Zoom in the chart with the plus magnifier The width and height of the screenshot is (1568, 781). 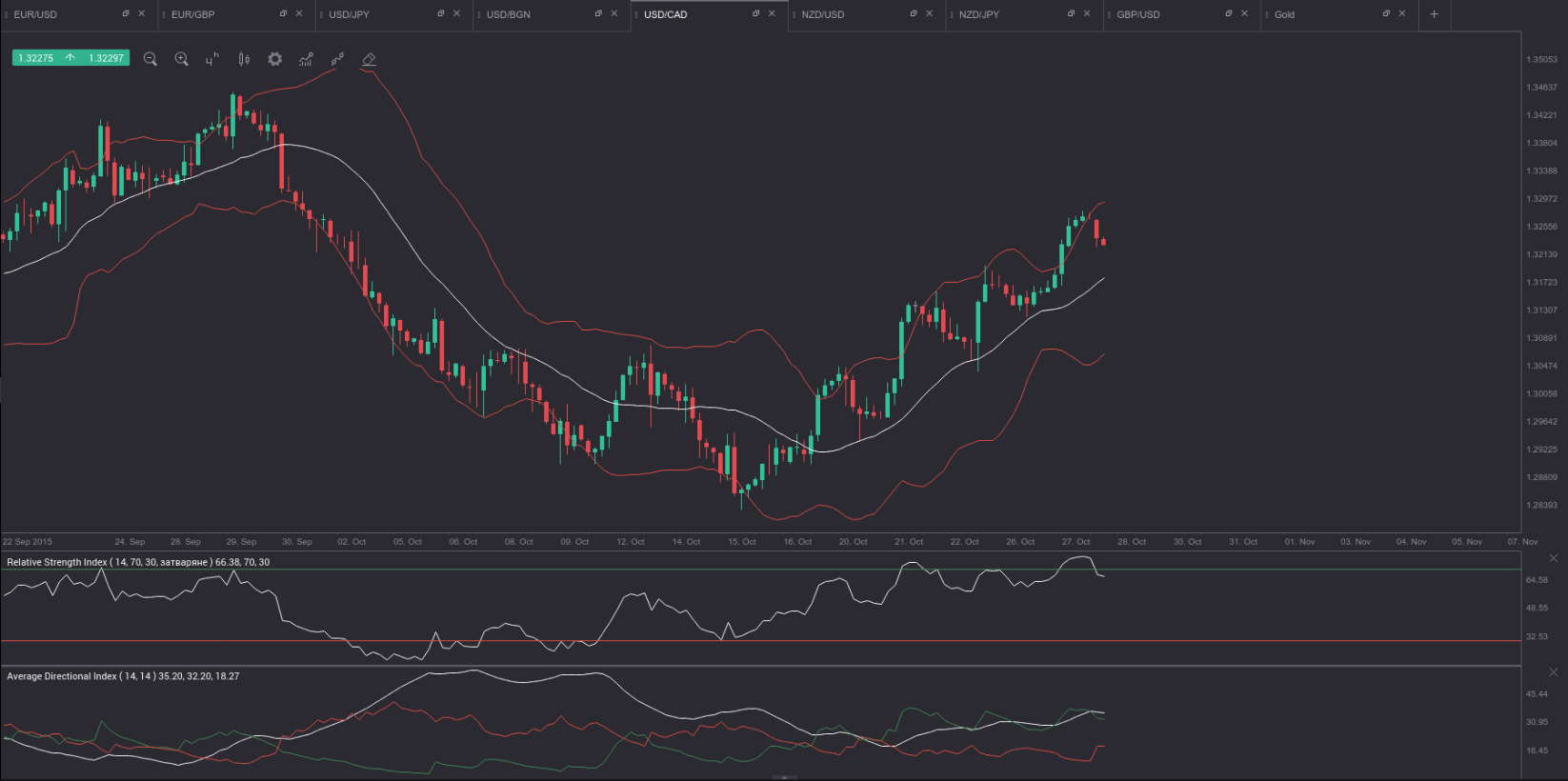coord(181,59)
